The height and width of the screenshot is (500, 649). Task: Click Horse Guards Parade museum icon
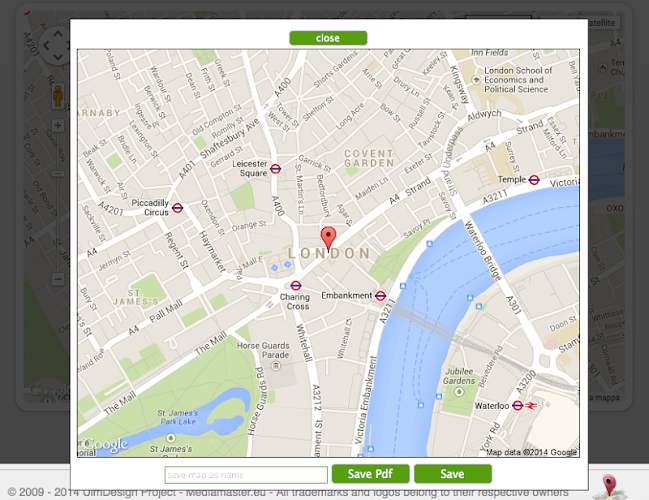(276, 366)
